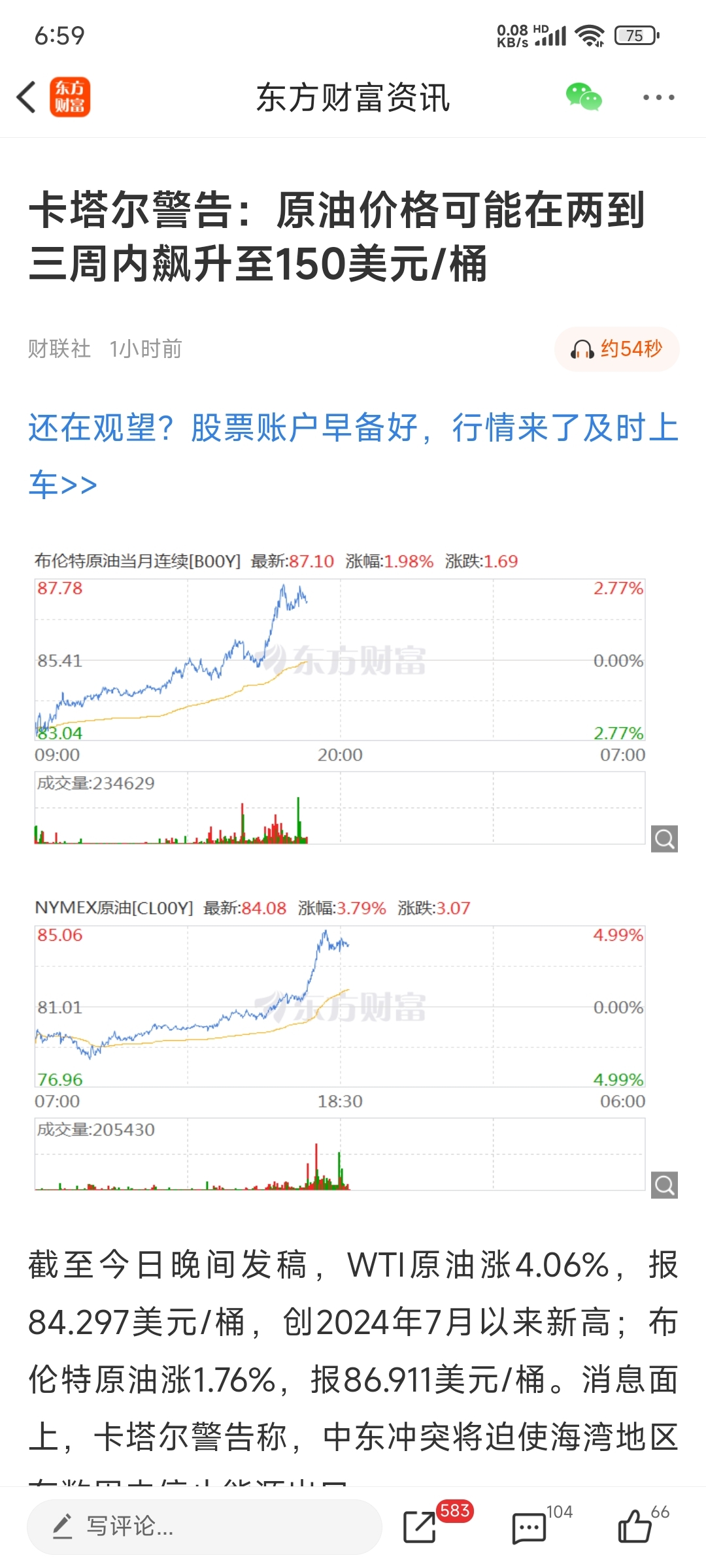Tap the back arrow icon
This screenshot has width=706, height=1568.
click(x=26, y=97)
